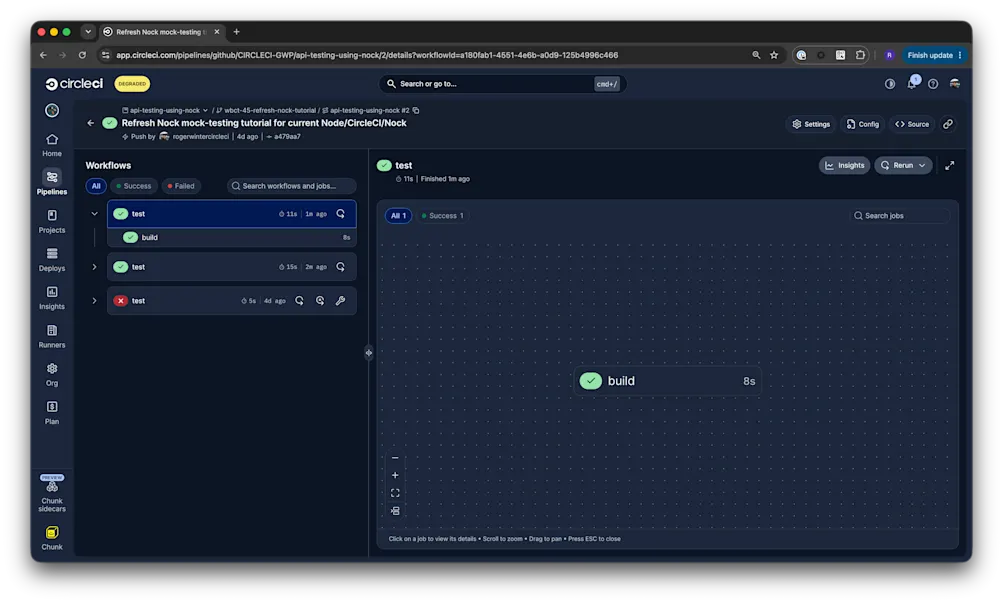
Task: Open the Pipelines sidebar item
Action: pos(52,183)
